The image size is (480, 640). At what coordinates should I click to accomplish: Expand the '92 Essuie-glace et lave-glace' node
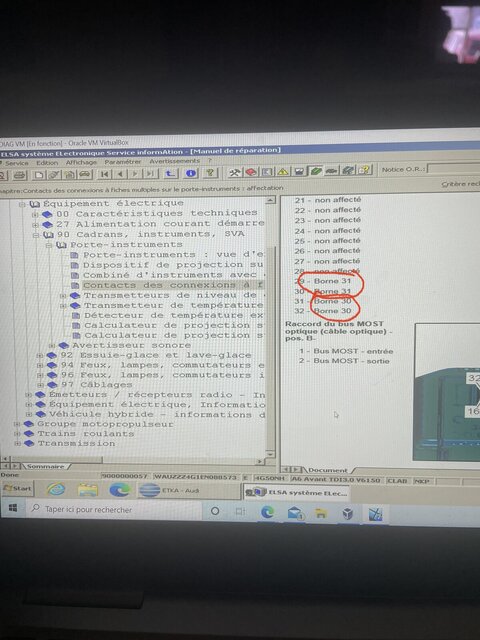(x=39, y=356)
